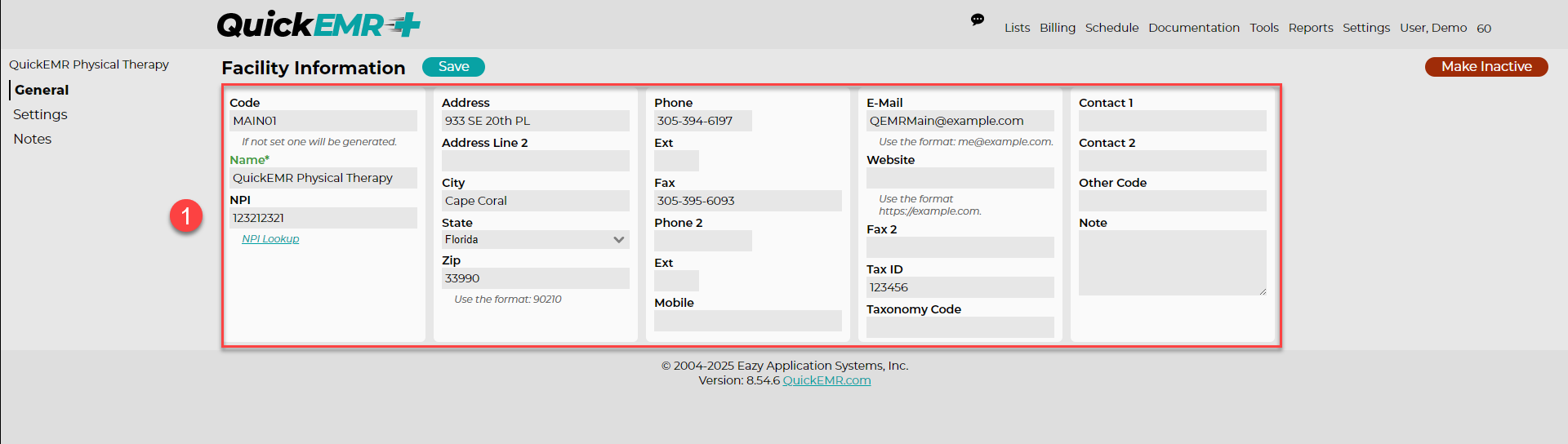Click the Tax ID field with 123456

960,287
